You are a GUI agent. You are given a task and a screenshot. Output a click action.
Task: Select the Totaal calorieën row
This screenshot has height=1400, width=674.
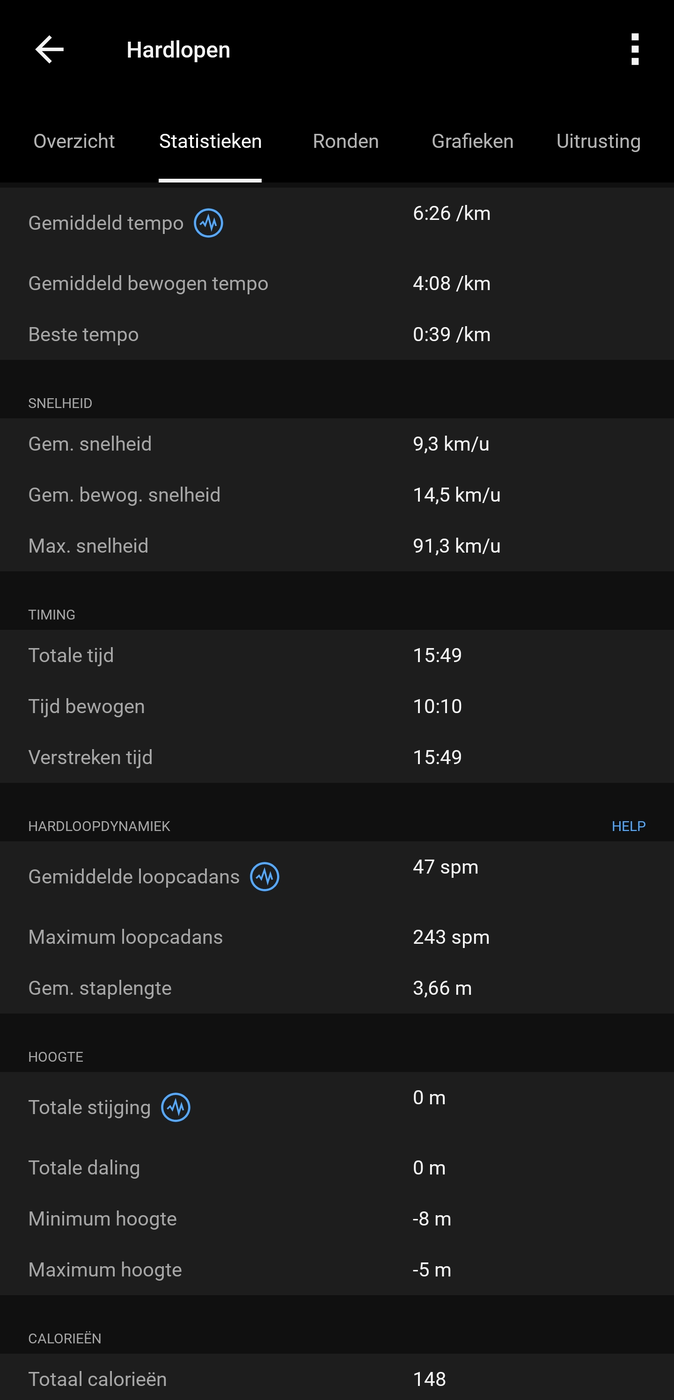[x=337, y=1379]
